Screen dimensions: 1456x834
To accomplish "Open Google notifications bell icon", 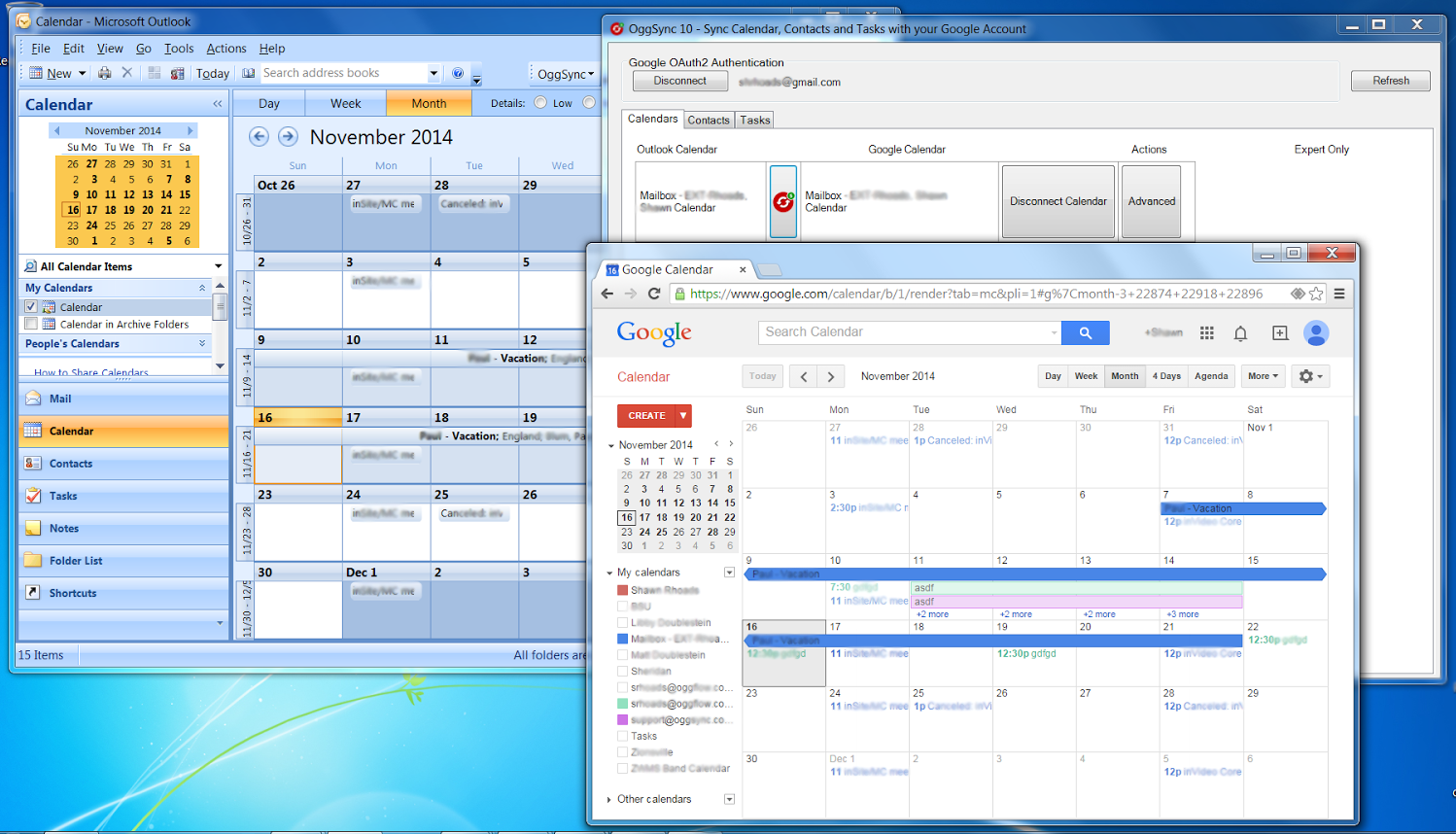I will click(1240, 333).
